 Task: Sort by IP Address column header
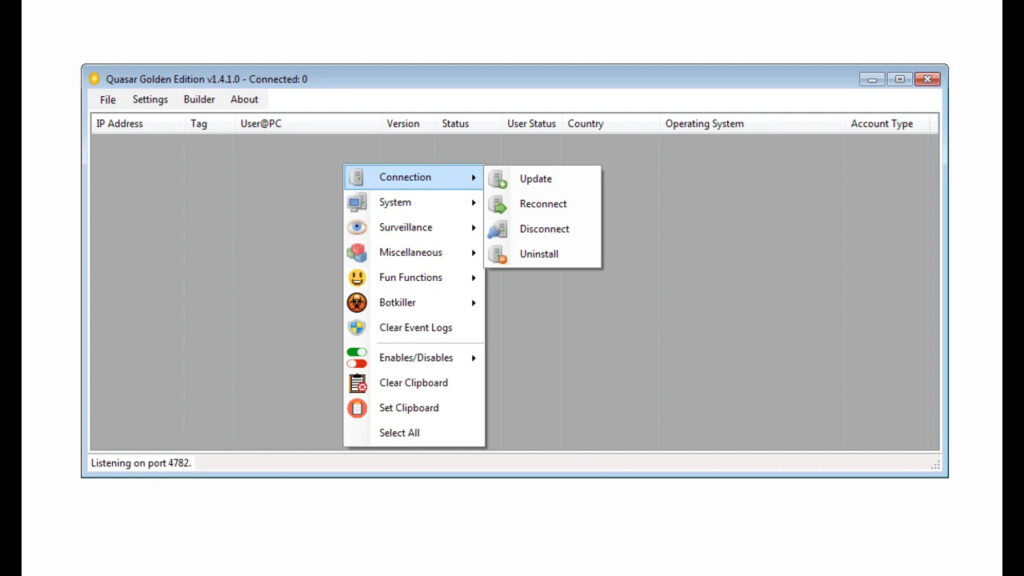pyautogui.click(x=138, y=123)
